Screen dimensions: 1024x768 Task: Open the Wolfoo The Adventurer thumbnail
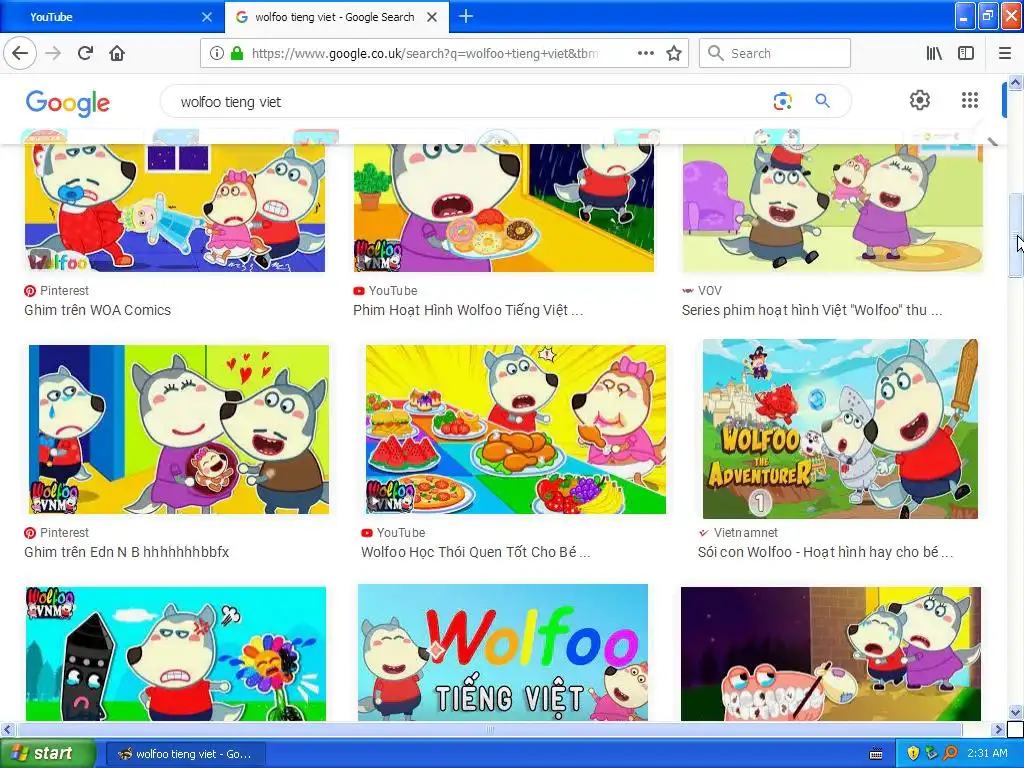tap(840, 428)
